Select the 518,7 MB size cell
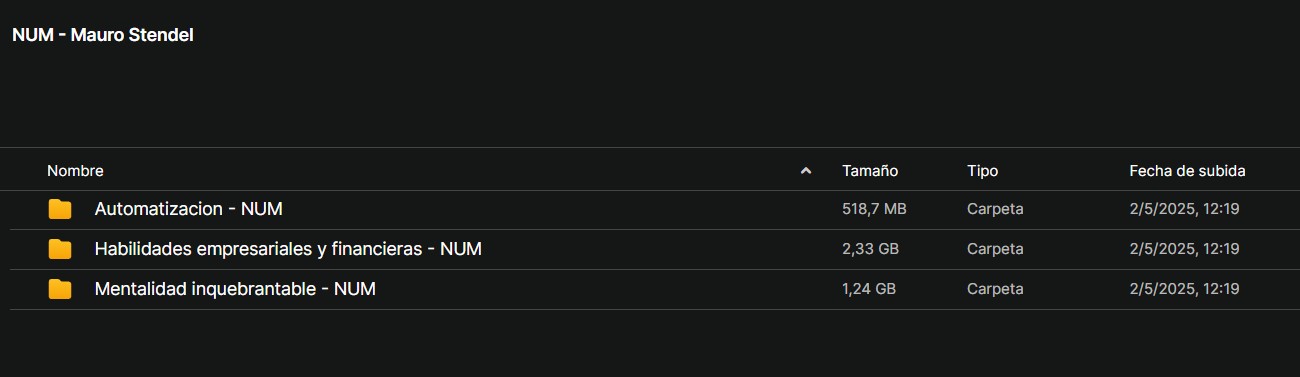The height and width of the screenshot is (377, 1300). point(874,209)
